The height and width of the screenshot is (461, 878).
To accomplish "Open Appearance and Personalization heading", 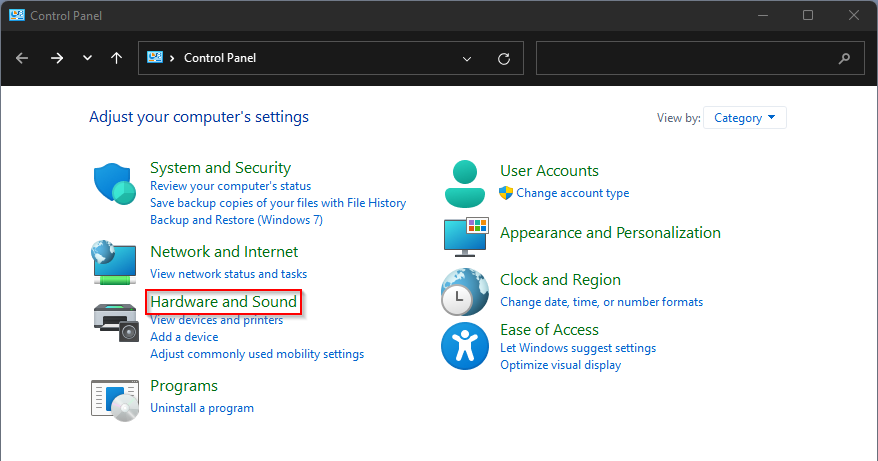I will [610, 232].
